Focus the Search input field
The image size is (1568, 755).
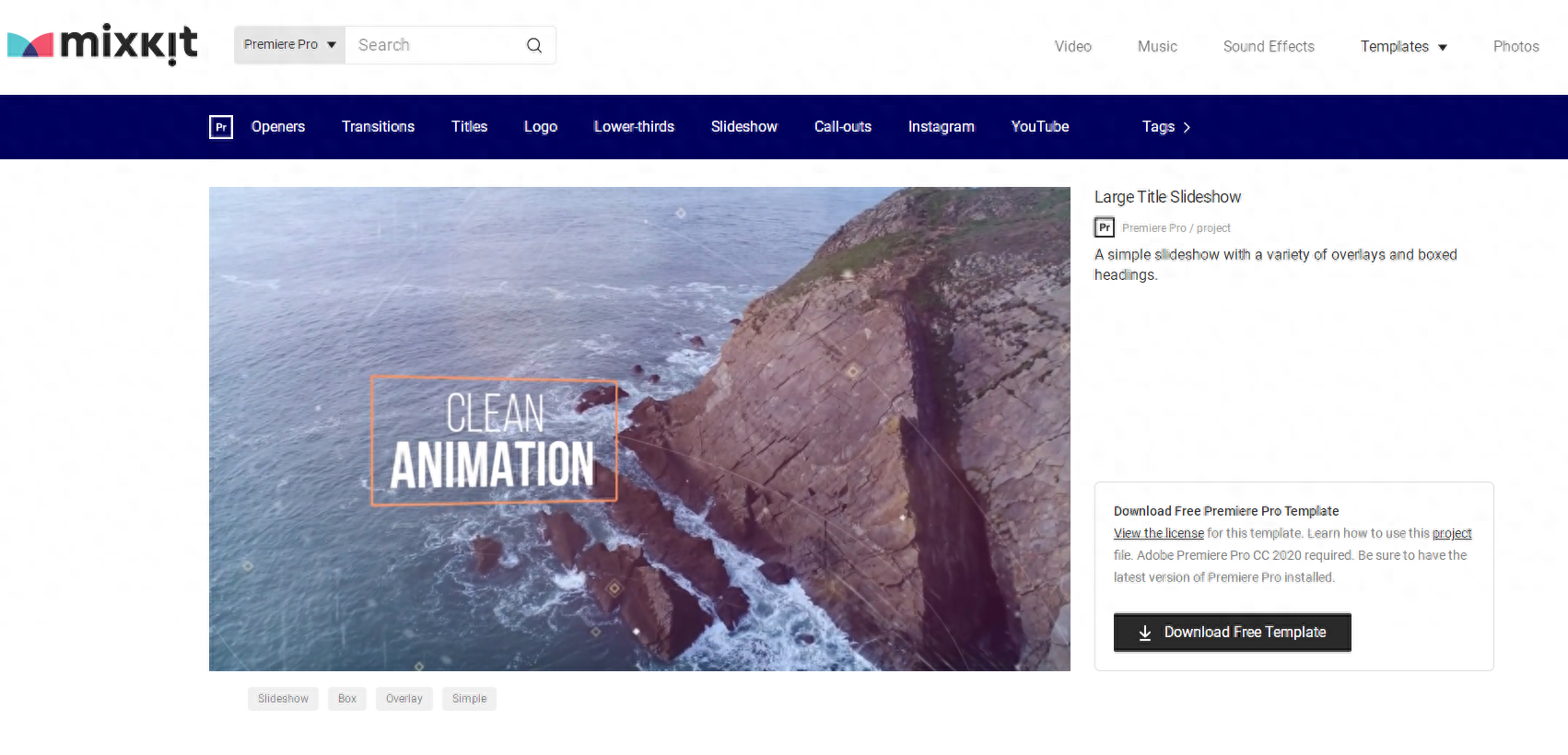(433, 45)
